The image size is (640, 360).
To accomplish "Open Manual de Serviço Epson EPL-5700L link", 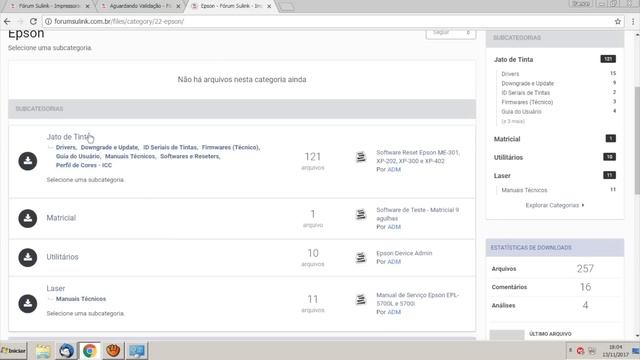I will 418,299.
